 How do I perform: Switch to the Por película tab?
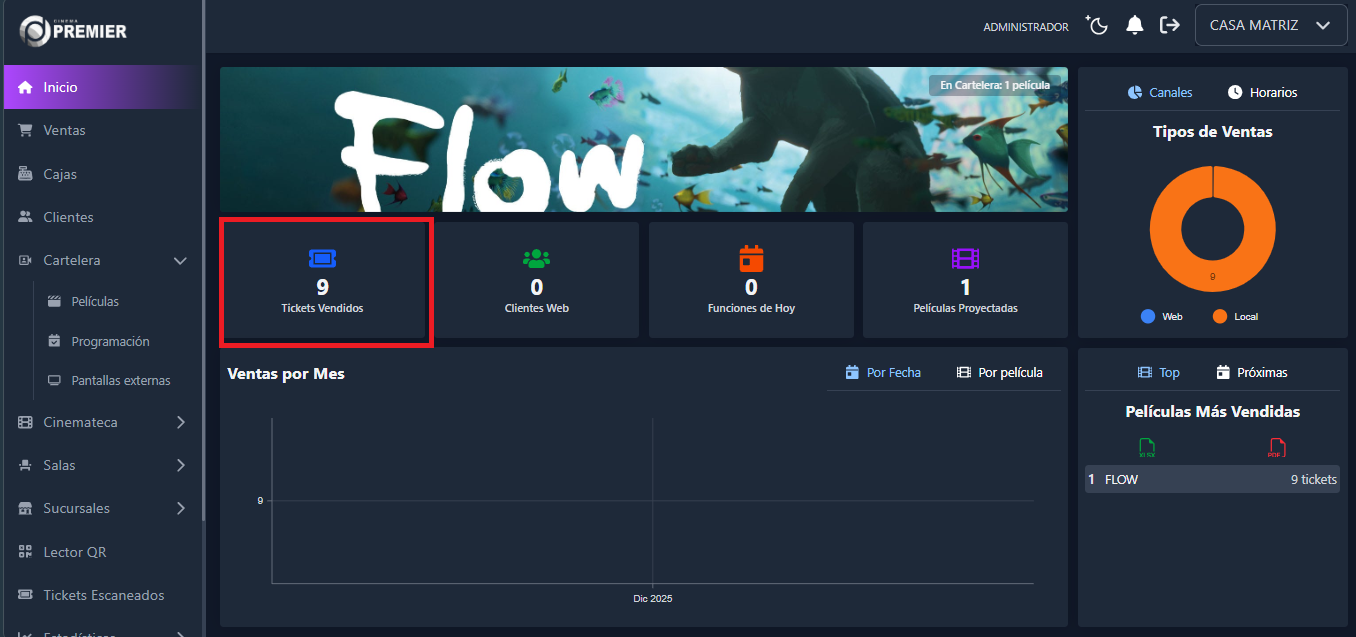(999, 372)
